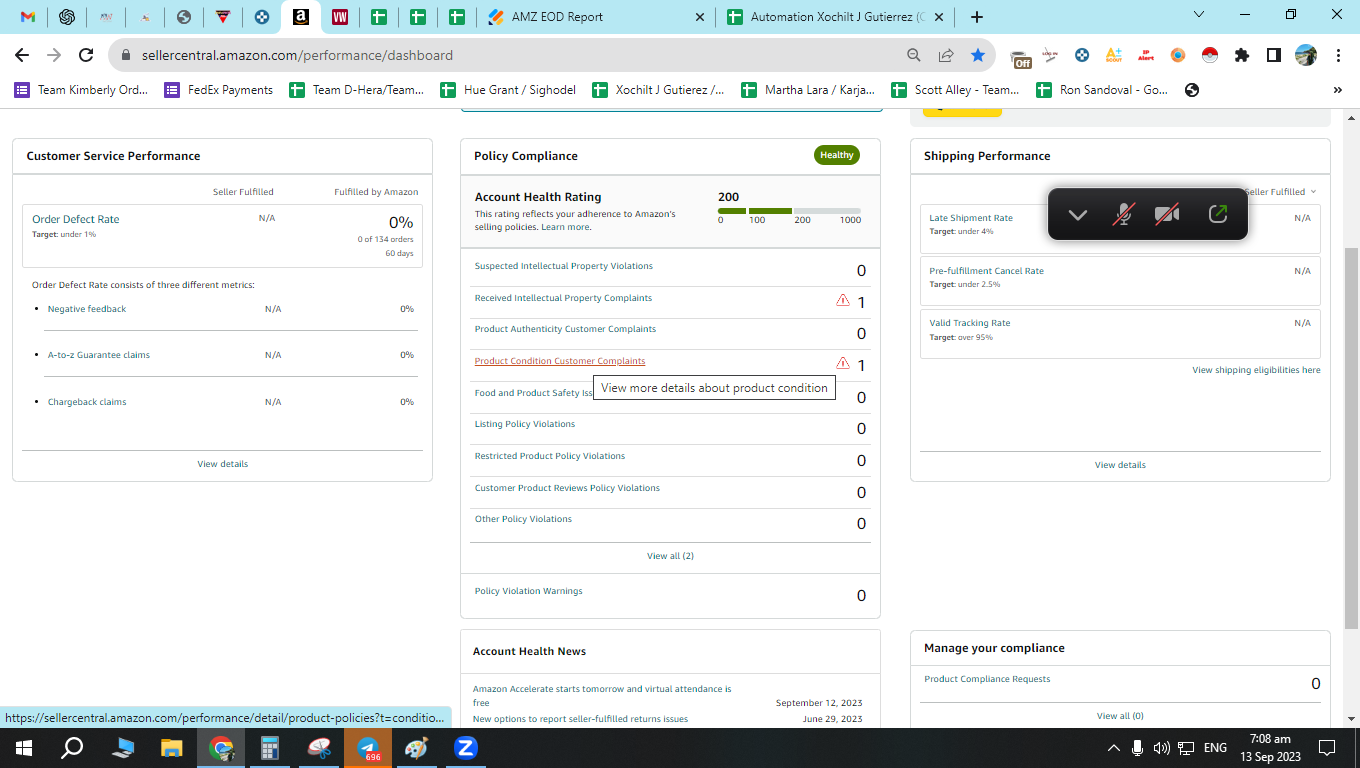Viewport: 1360px width, 768px height.
Task: Share this page via the share icon
Action: click(946, 55)
